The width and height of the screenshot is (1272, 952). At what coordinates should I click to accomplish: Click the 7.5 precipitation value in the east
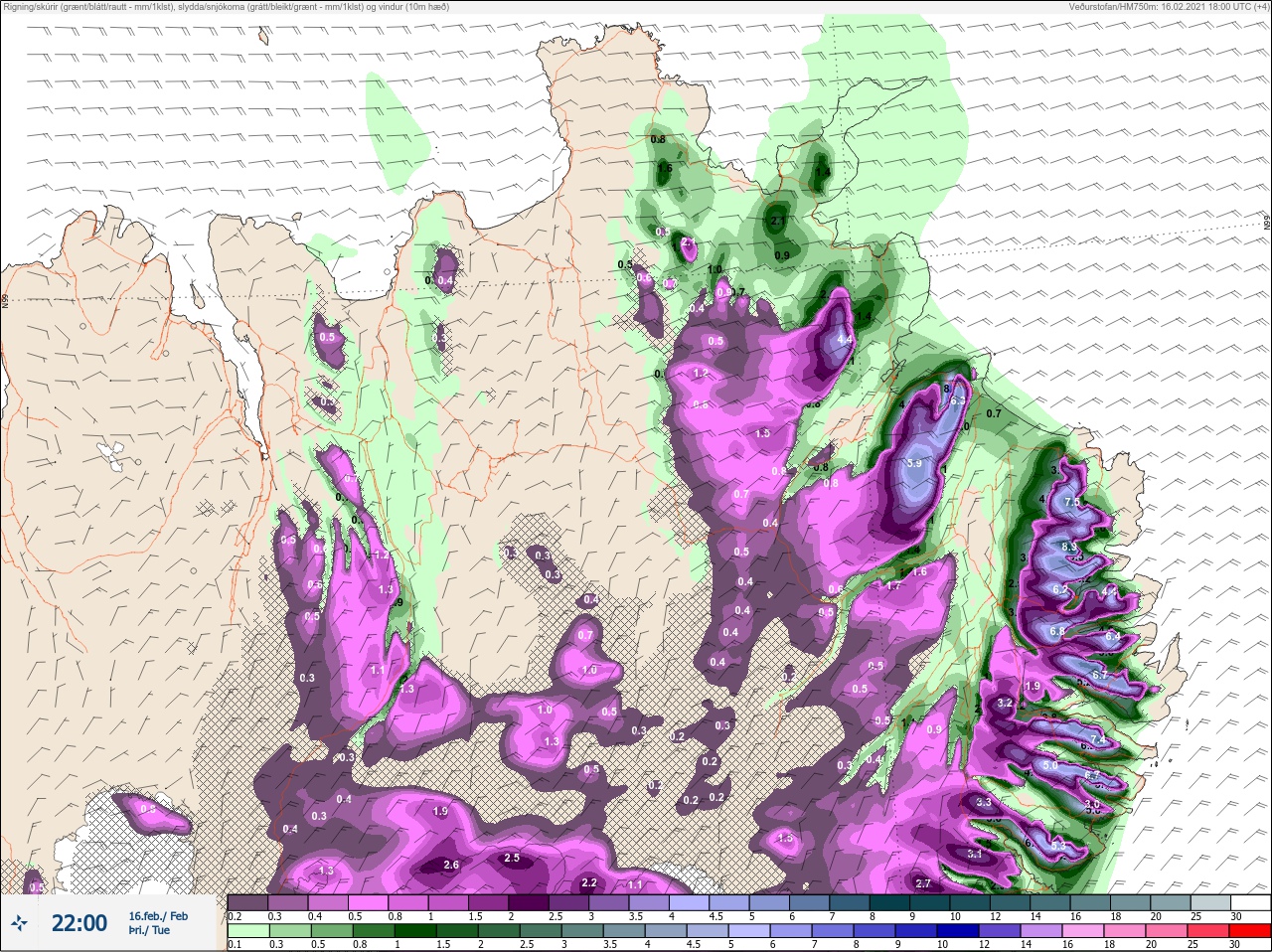pos(1072,503)
